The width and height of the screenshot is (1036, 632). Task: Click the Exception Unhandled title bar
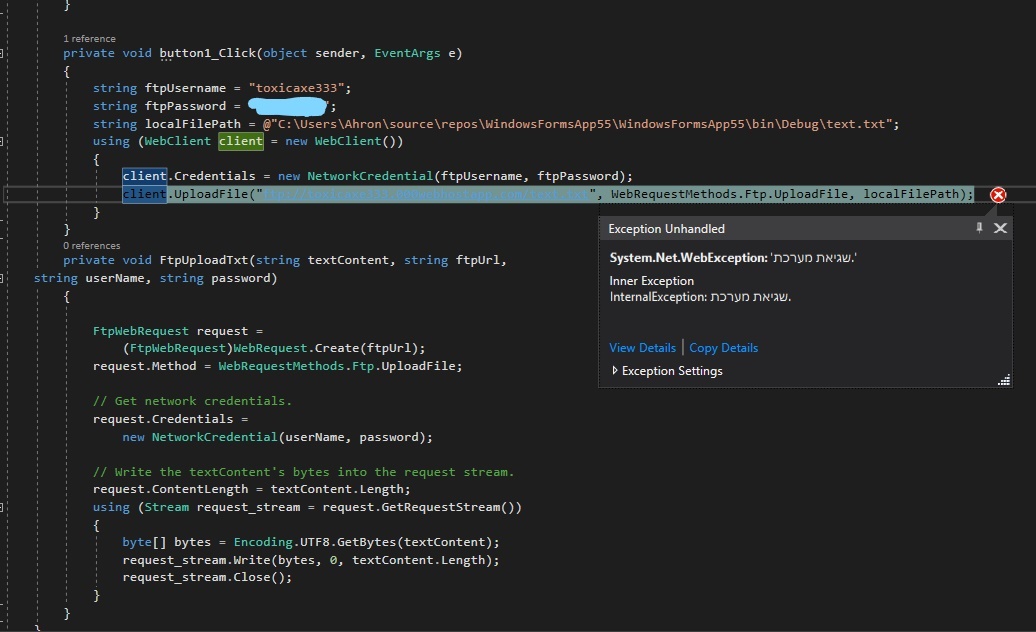780,228
